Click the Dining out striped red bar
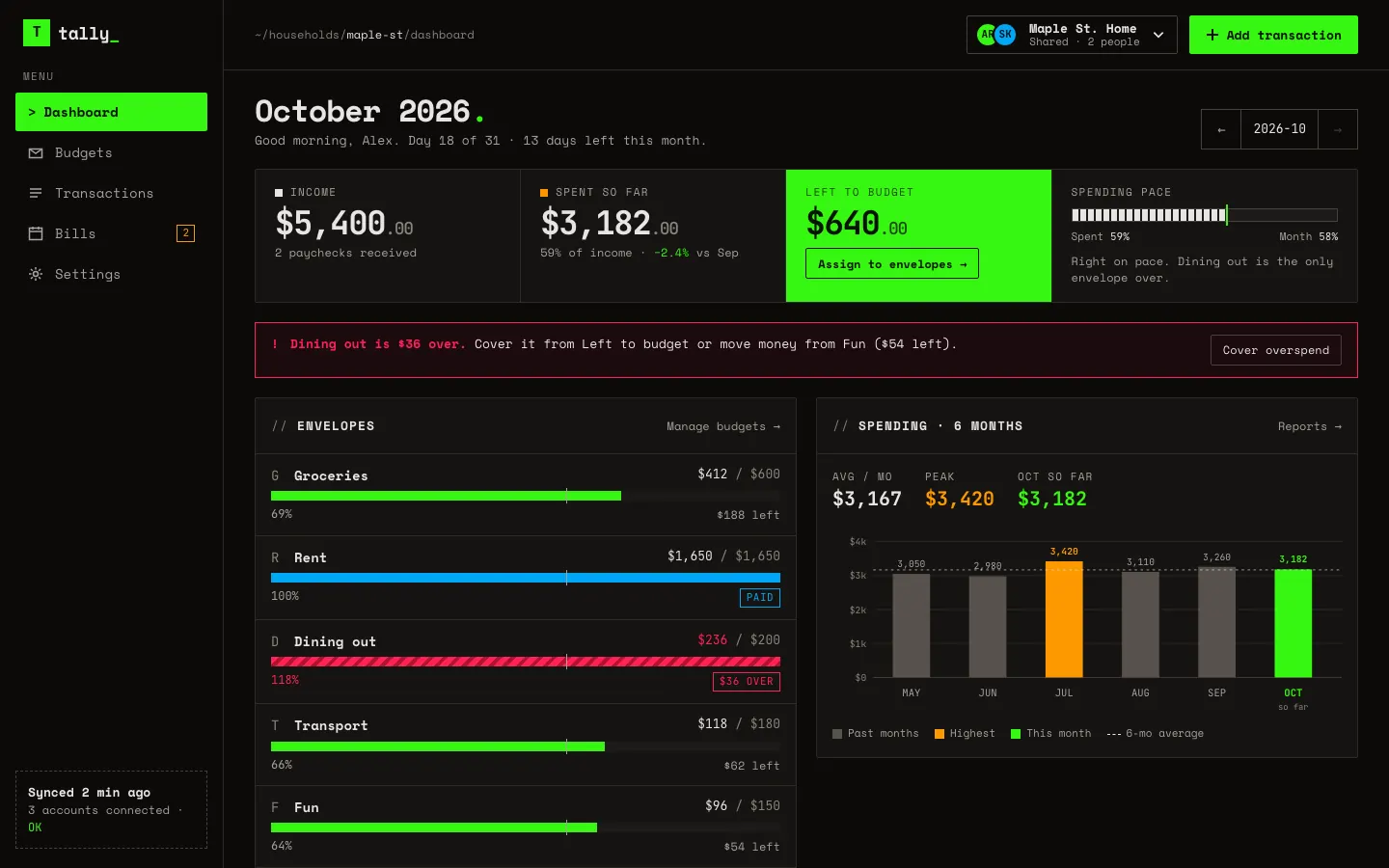The height and width of the screenshot is (868, 1389). (x=526, y=662)
